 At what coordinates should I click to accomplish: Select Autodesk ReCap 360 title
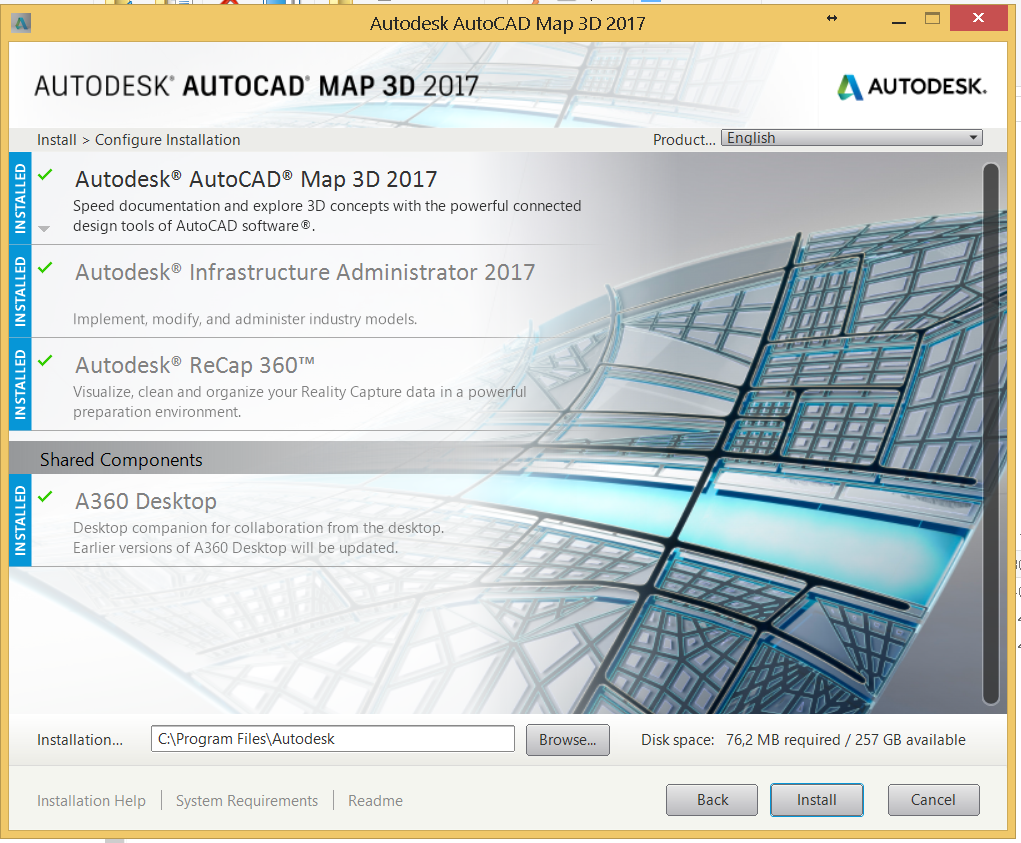195,365
